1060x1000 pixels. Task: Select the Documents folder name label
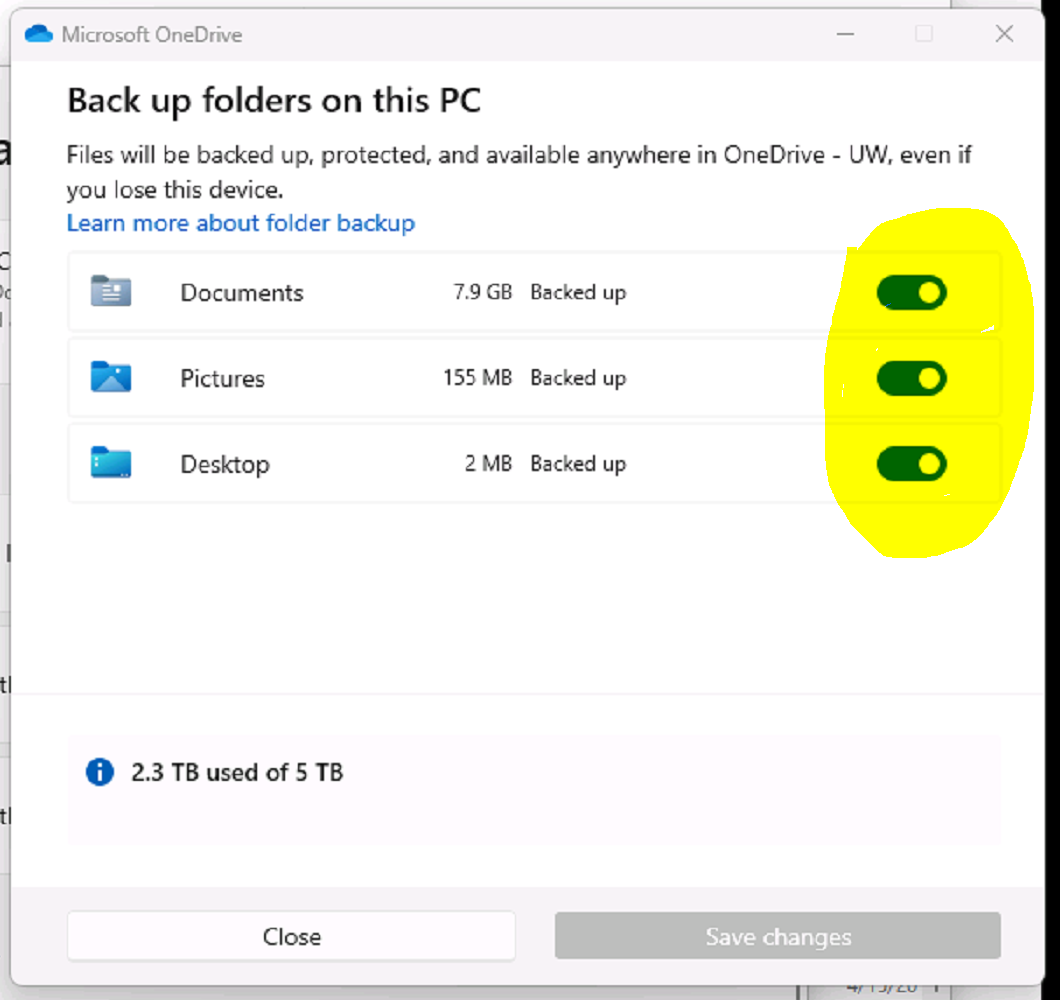tap(242, 293)
